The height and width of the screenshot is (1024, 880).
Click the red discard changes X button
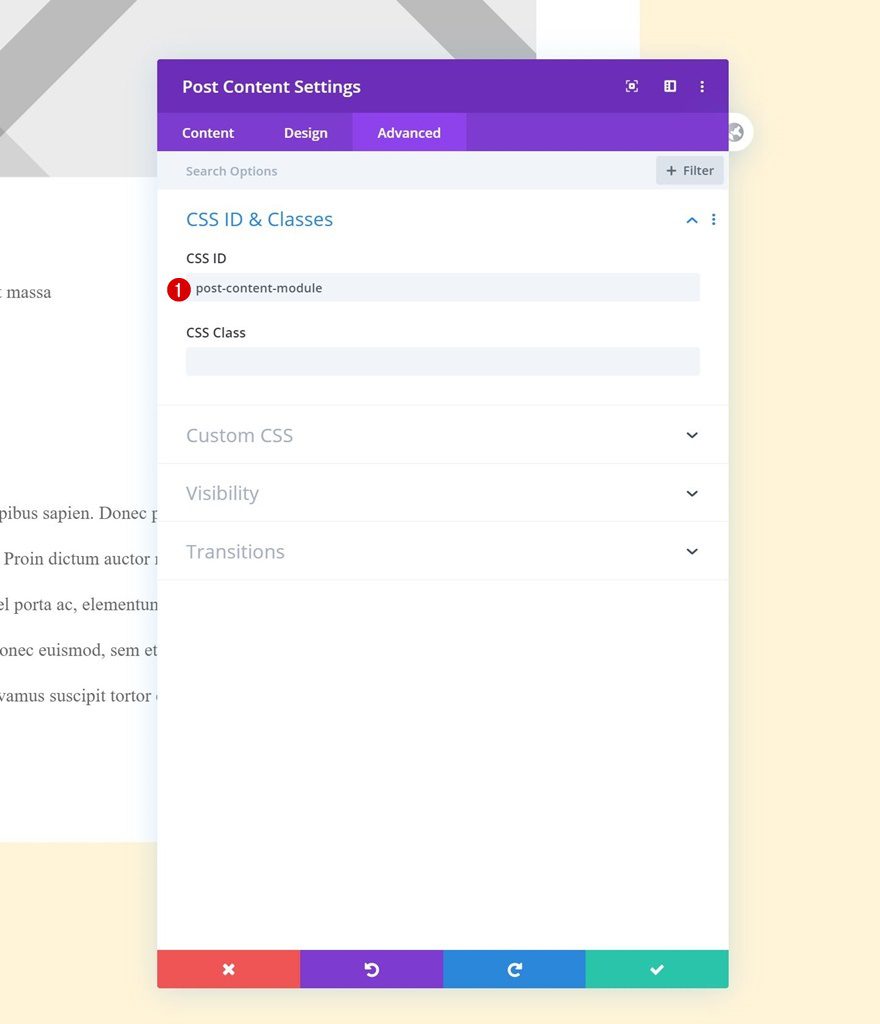pyautogui.click(x=228, y=969)
